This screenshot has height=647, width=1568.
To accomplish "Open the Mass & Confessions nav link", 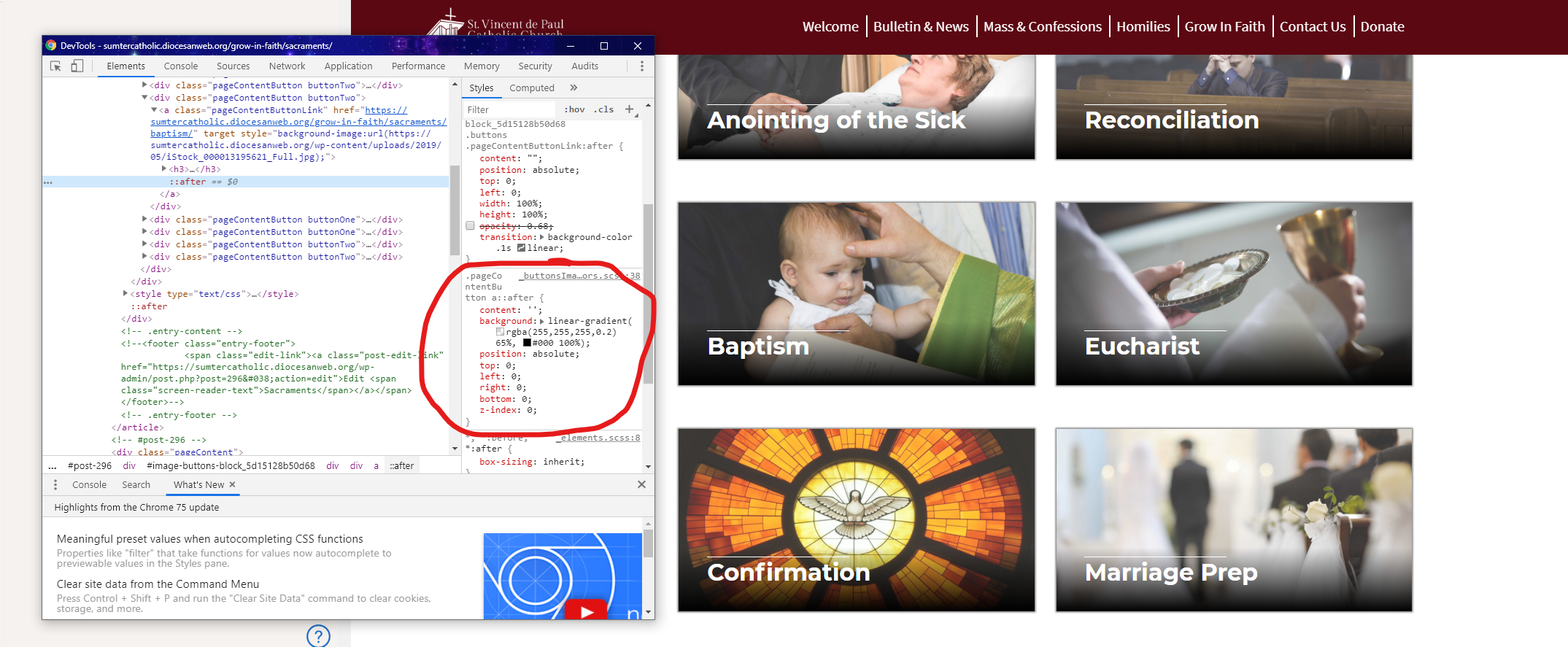I will pos(1042,27).
